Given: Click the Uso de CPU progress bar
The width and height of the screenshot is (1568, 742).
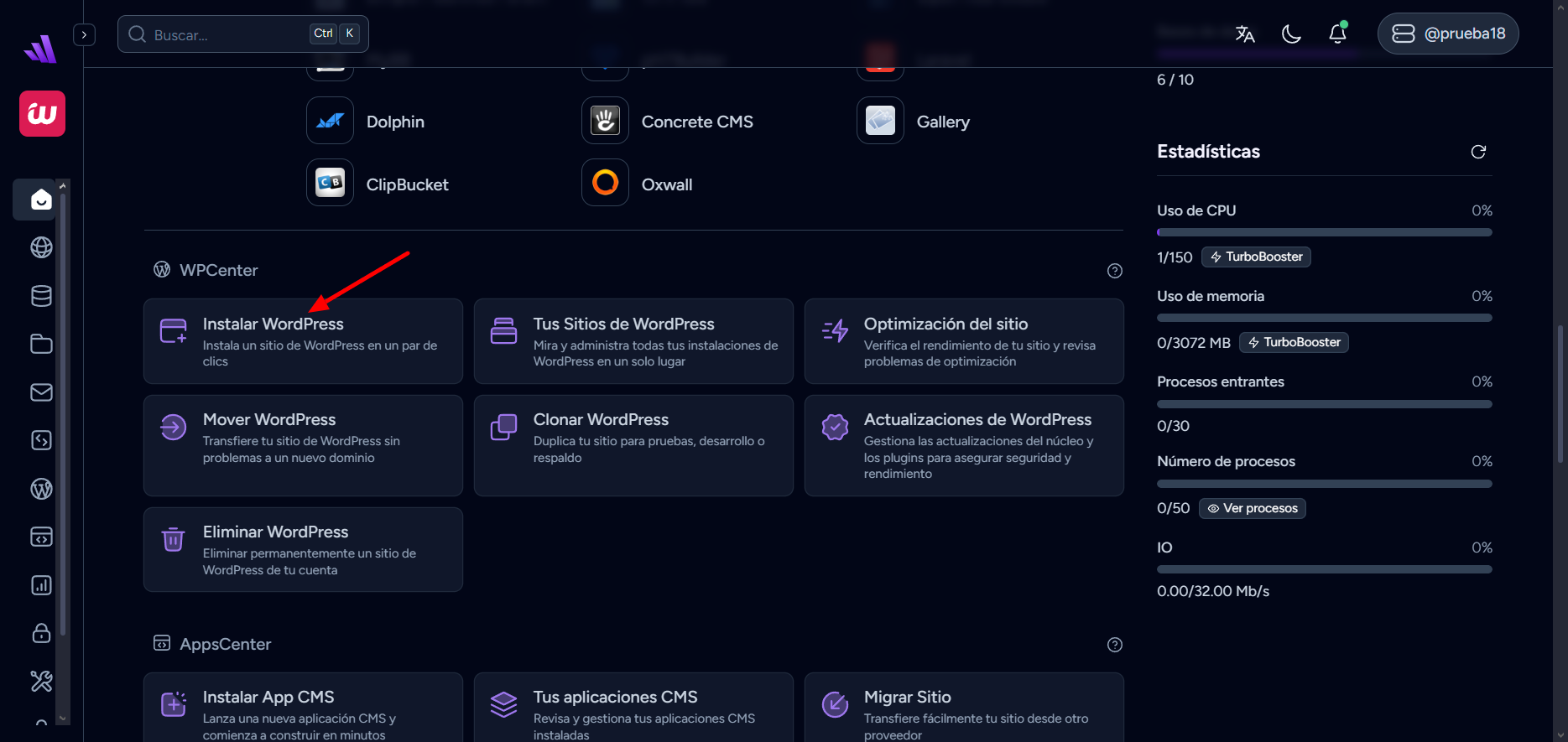Looking at the screenshot, I should click(1324, 232).
